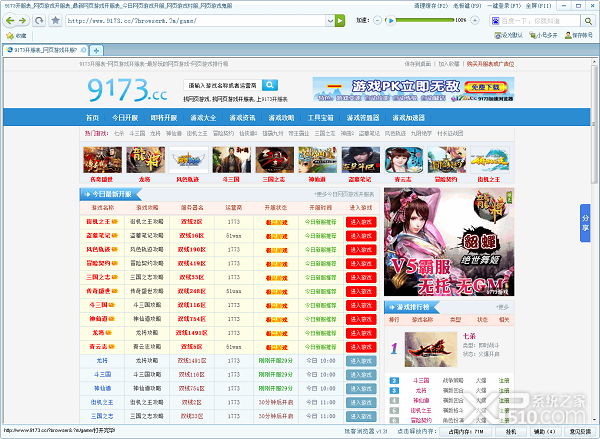Decrease speed with the minus icon
The height and width of the screenshot is (439, 600).
click(x=377, y=20)
